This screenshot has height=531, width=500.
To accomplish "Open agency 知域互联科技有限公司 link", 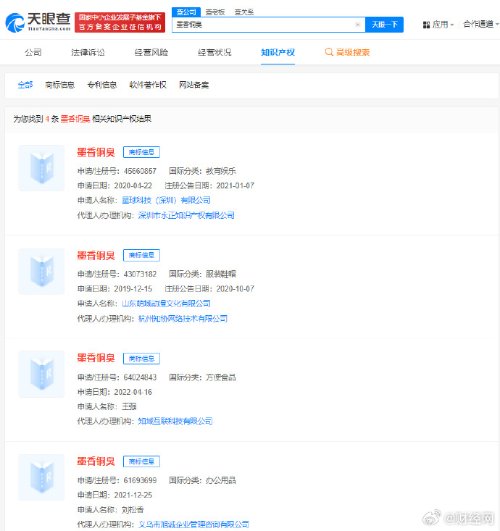I will [x=175, y=421].
